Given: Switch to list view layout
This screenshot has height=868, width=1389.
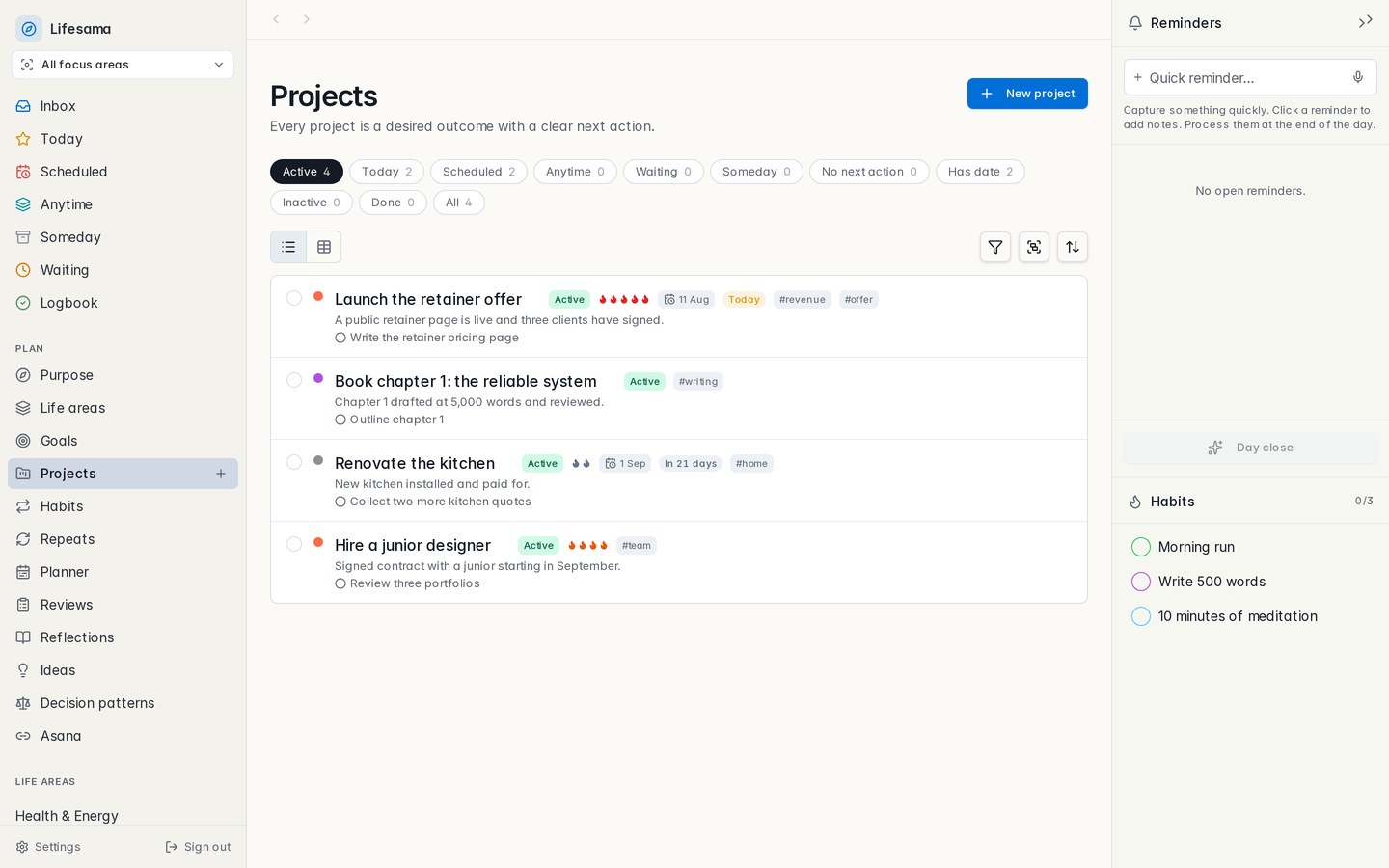Looking at the screenshot, I should 288,247.
